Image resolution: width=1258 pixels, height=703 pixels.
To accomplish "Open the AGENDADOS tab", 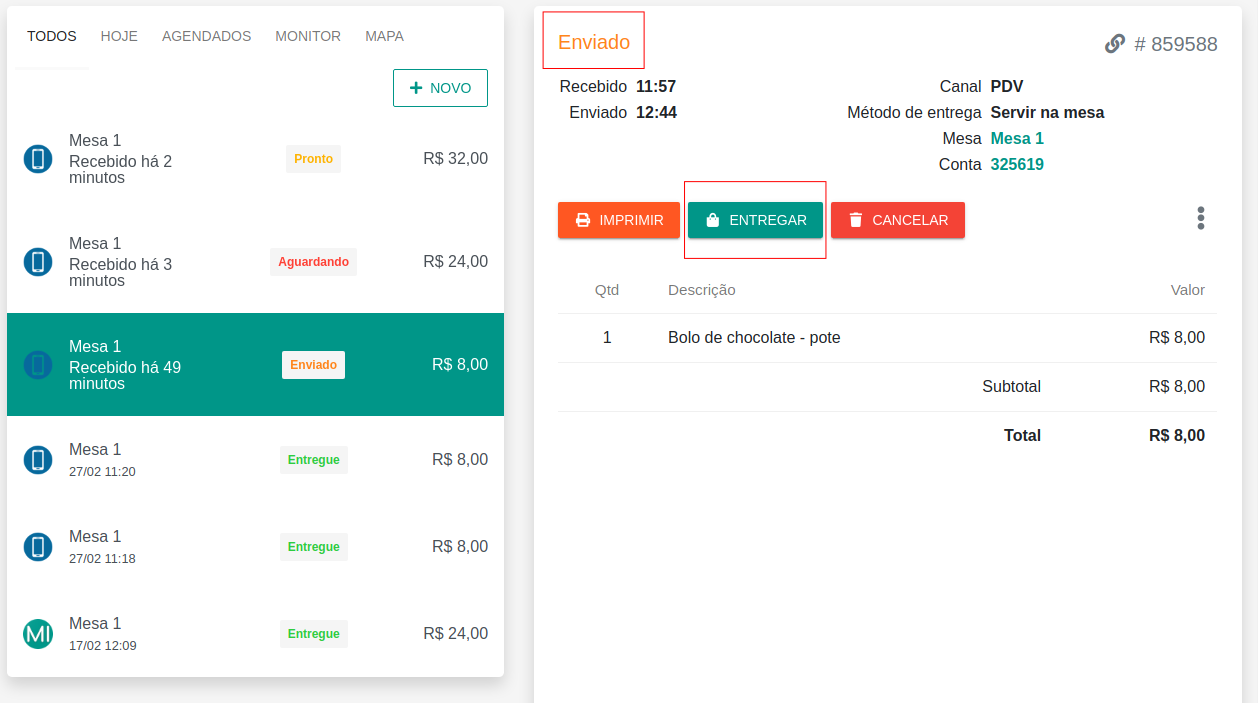I will pyautogui.click(x=206, y=36).
